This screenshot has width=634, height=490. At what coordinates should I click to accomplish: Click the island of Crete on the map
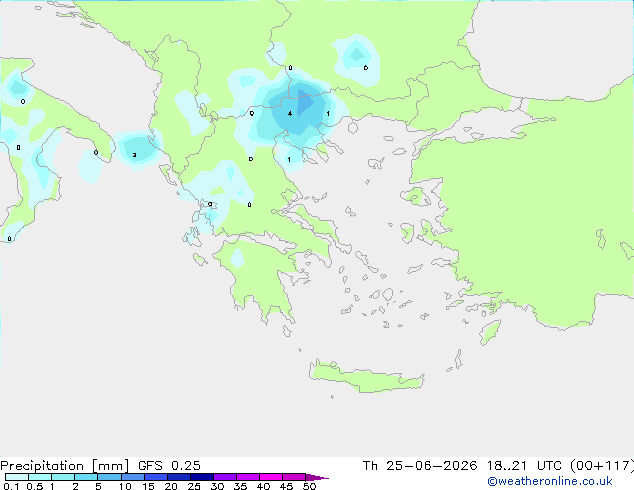coord(366,376)
